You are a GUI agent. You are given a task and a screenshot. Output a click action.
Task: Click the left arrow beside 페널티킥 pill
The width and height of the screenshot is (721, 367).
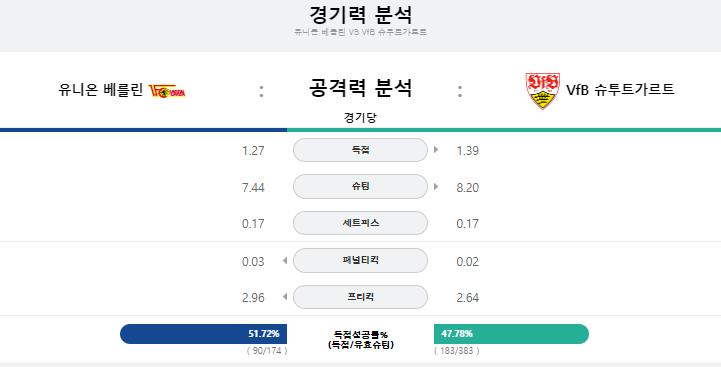point(285,260)
